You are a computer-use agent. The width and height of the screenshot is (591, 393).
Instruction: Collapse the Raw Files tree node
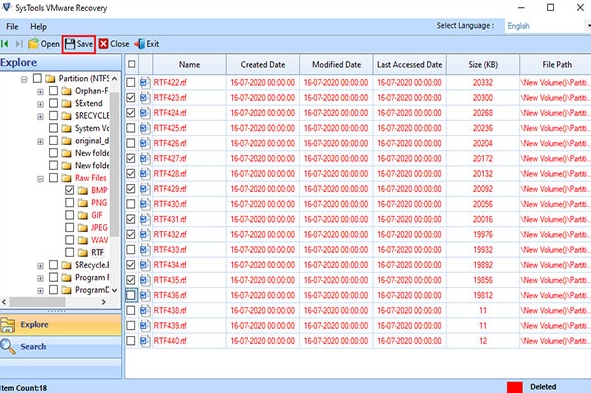tap(40, 179)
